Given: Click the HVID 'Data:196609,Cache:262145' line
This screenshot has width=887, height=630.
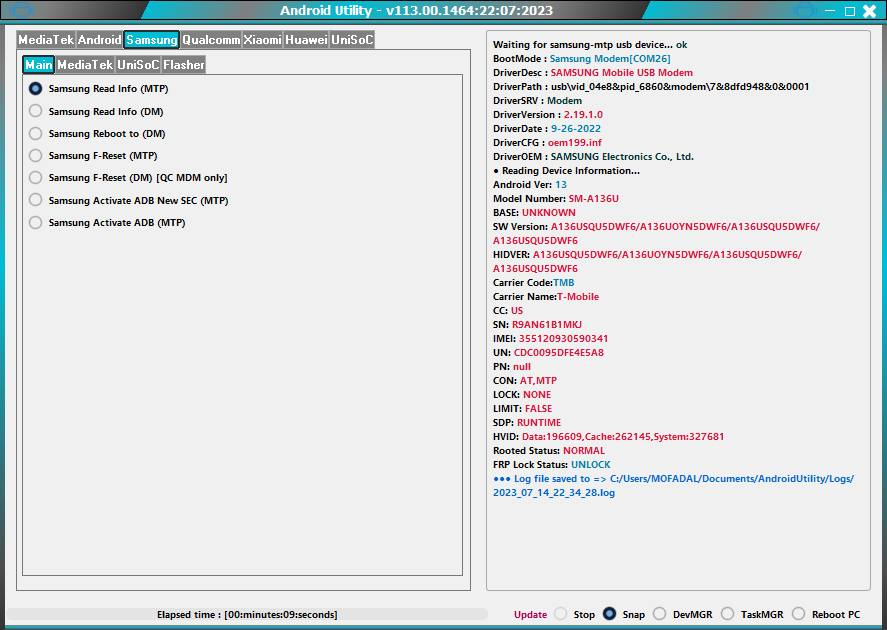Looking at the screenshot, I should 608,437.
